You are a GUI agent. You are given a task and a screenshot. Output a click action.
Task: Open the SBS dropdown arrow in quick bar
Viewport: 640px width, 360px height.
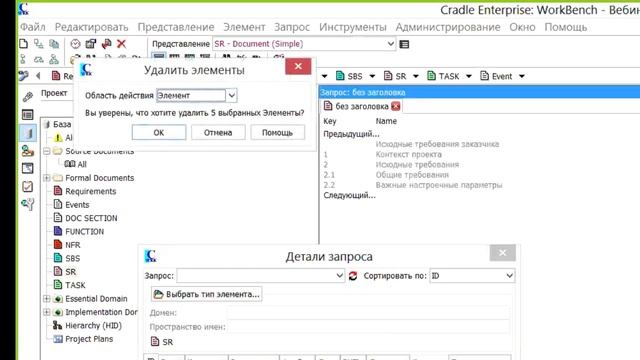(372, 76)
